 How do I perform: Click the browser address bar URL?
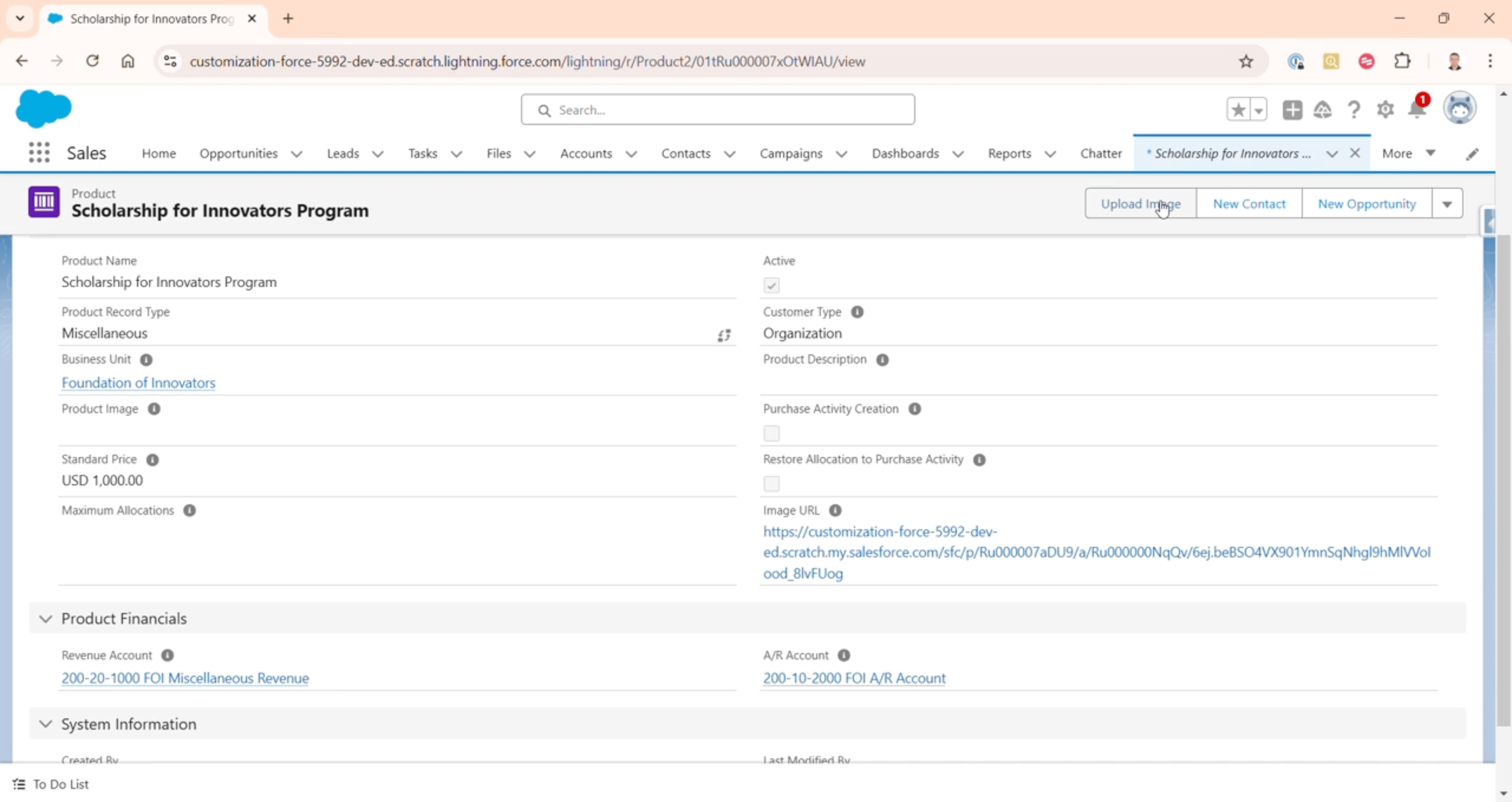pyautogui.click(x=527, y=61)
